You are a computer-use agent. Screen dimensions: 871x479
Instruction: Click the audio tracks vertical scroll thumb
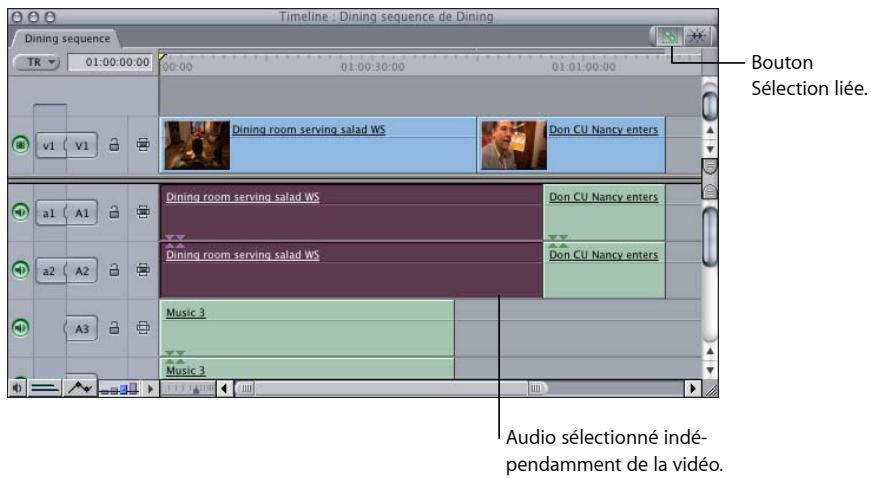coord(709,237)
